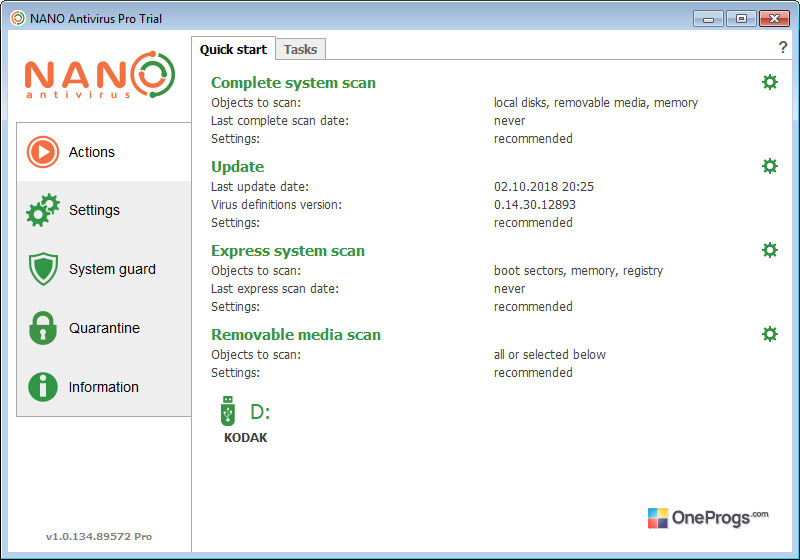The width and height of the screenshot is (800, 560).
Task: Open the Actions section icon
Action: click(x=43, y=151)
